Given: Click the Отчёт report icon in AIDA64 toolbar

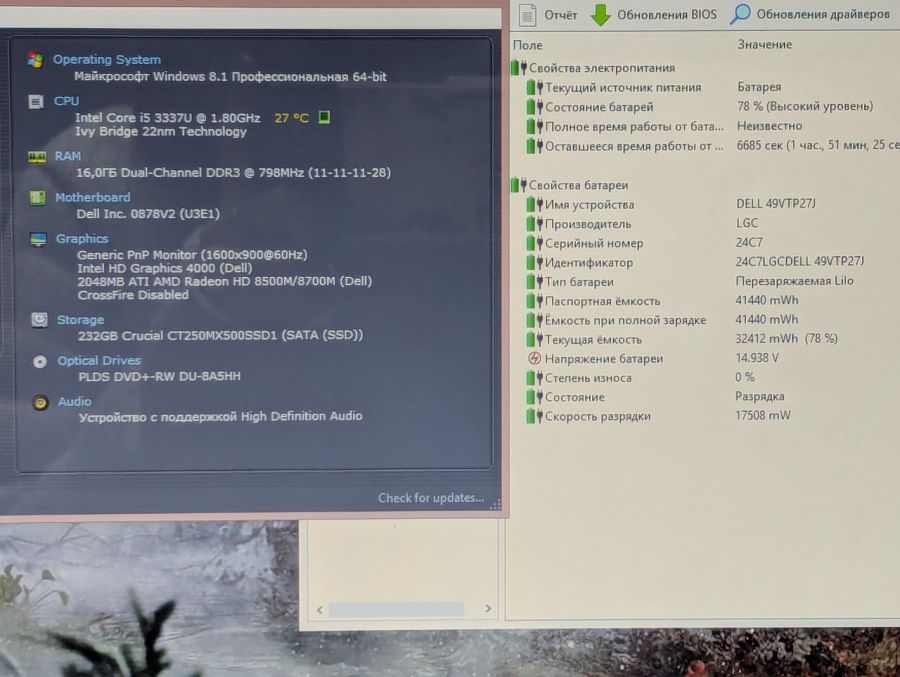Looking at the screenshot, I should click(527, 14).
